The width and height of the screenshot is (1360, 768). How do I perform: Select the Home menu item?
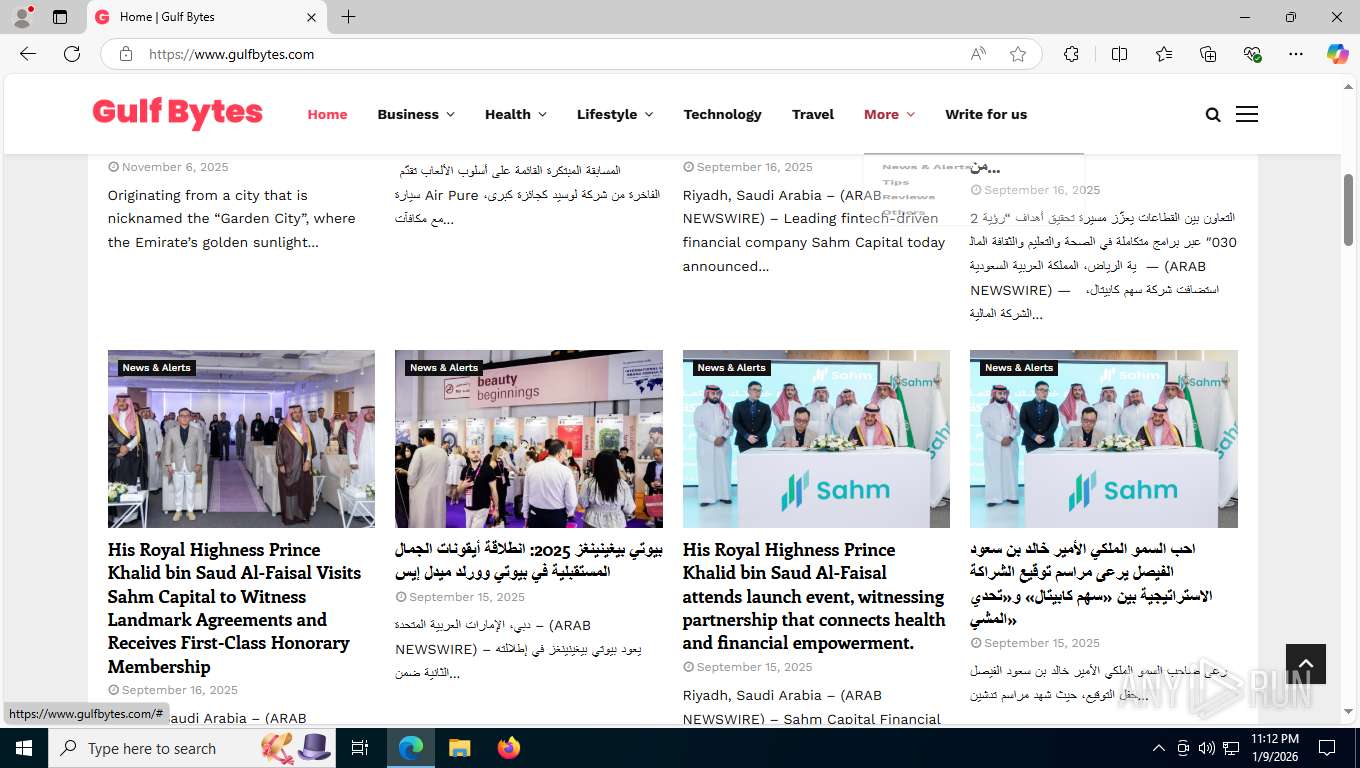tap(327, 114)
